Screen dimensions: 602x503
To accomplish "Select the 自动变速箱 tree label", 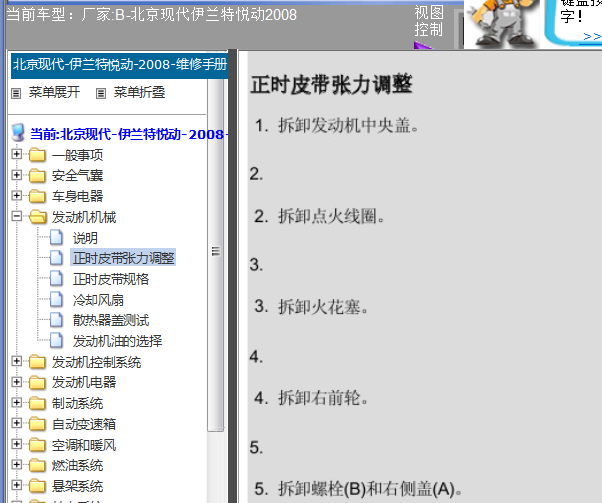I will (84, 424).
